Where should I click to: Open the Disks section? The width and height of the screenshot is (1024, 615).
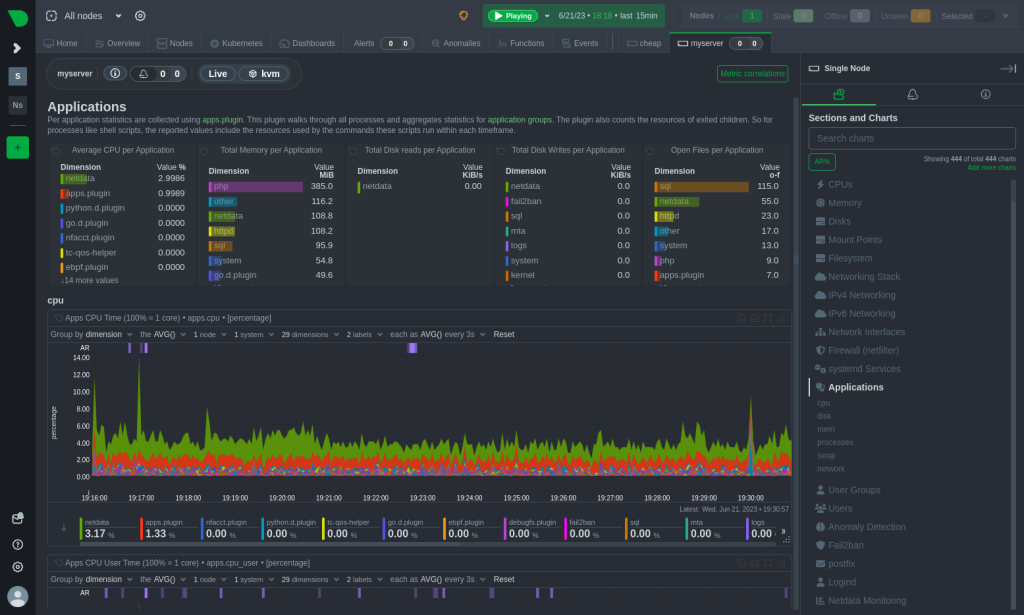tap(839, 221)
